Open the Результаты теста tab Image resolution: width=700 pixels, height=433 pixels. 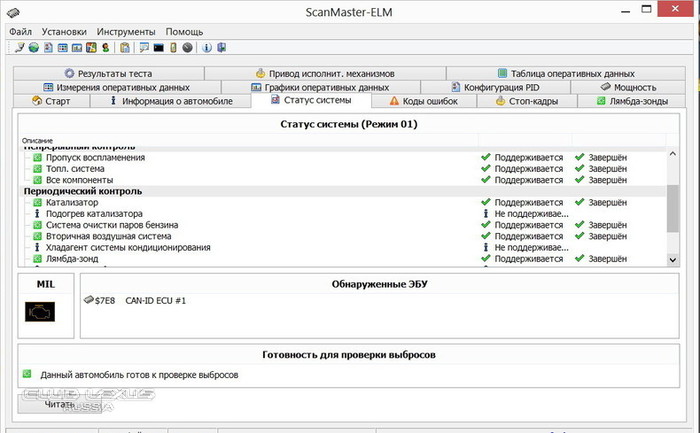(108, 74)
